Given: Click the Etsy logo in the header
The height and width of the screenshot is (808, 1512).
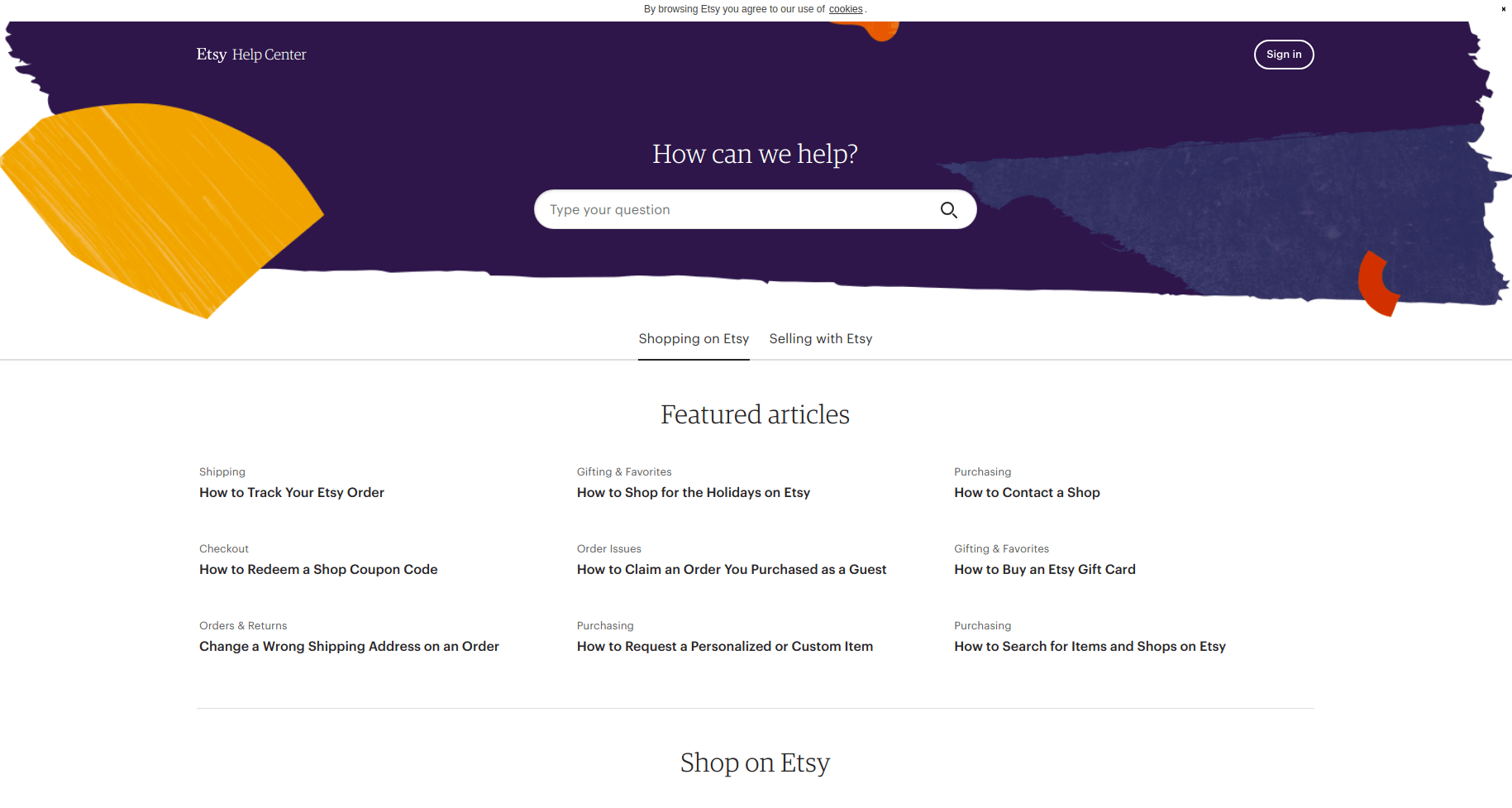Looking at the screenshot, I should 212,55.
